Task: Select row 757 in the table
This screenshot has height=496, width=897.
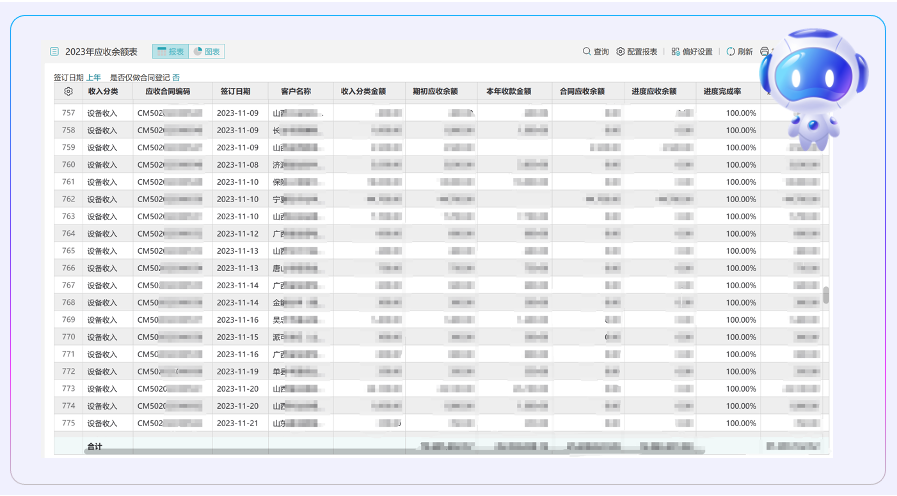Action: pos(68,113)
